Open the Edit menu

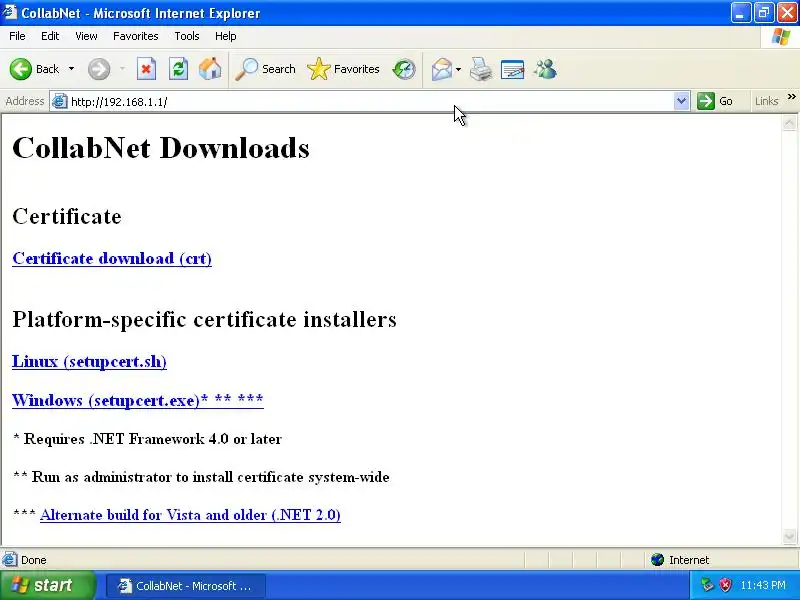click(50, 36)
